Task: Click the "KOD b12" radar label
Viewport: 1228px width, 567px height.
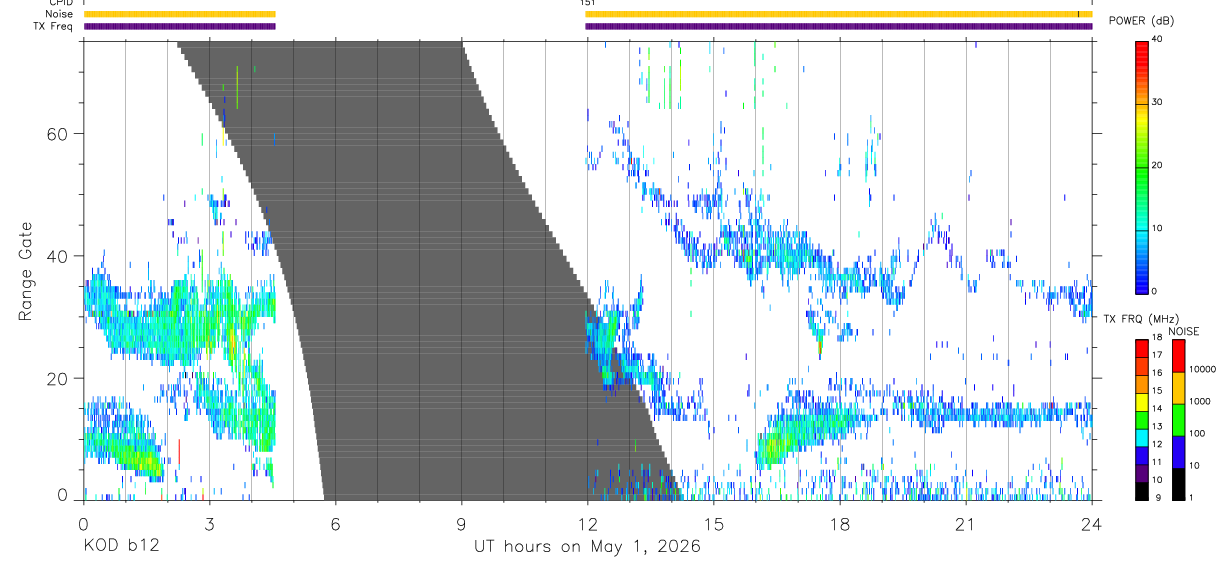Action: (122, 547)
